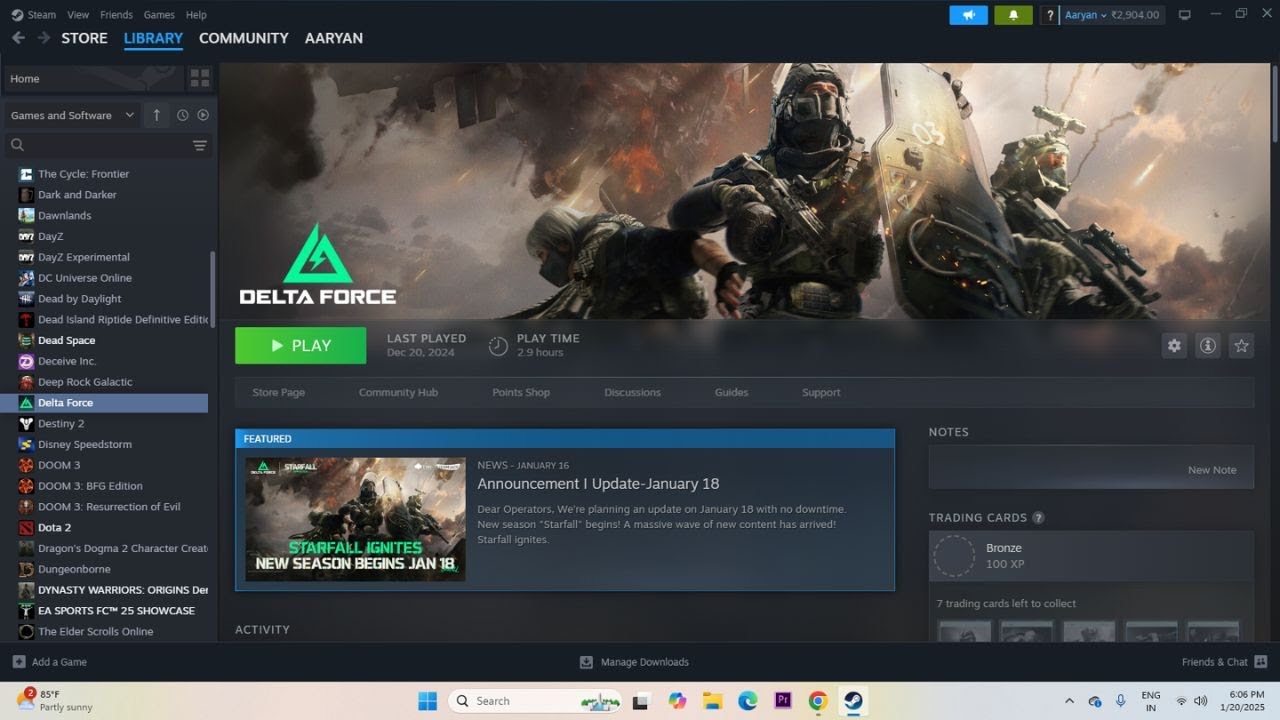The height and width of the screenshot is (720, 1280).
Task: Open the Support link
Action: 821,392
